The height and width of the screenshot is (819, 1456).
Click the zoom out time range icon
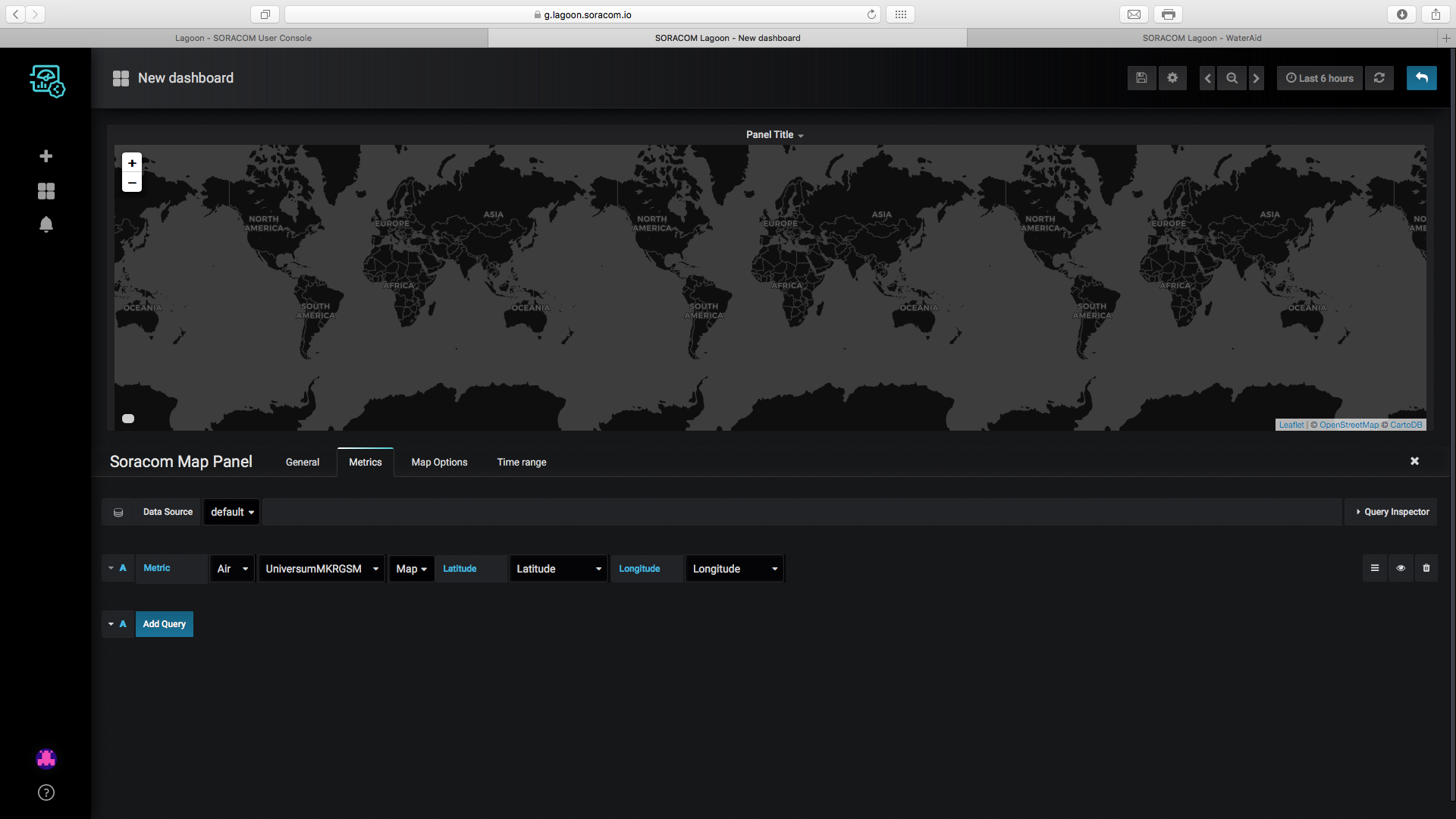1232,78
